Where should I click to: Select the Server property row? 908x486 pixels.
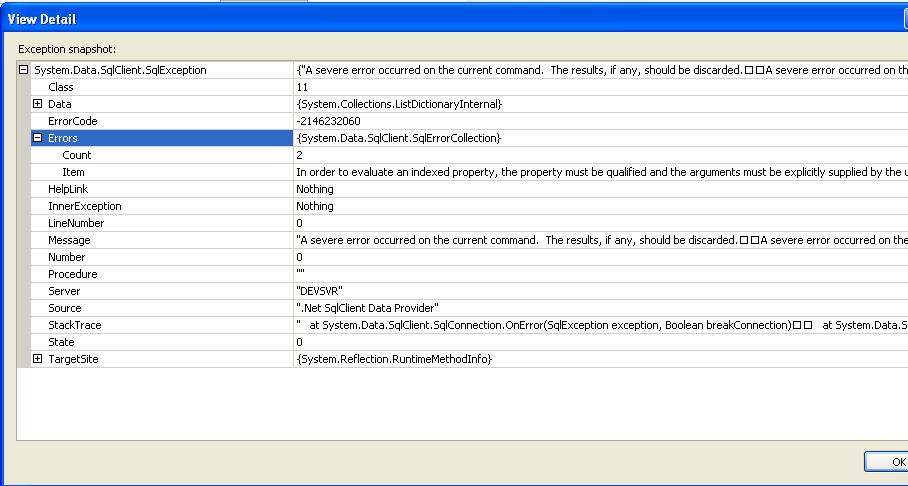(x=64, y=291)
